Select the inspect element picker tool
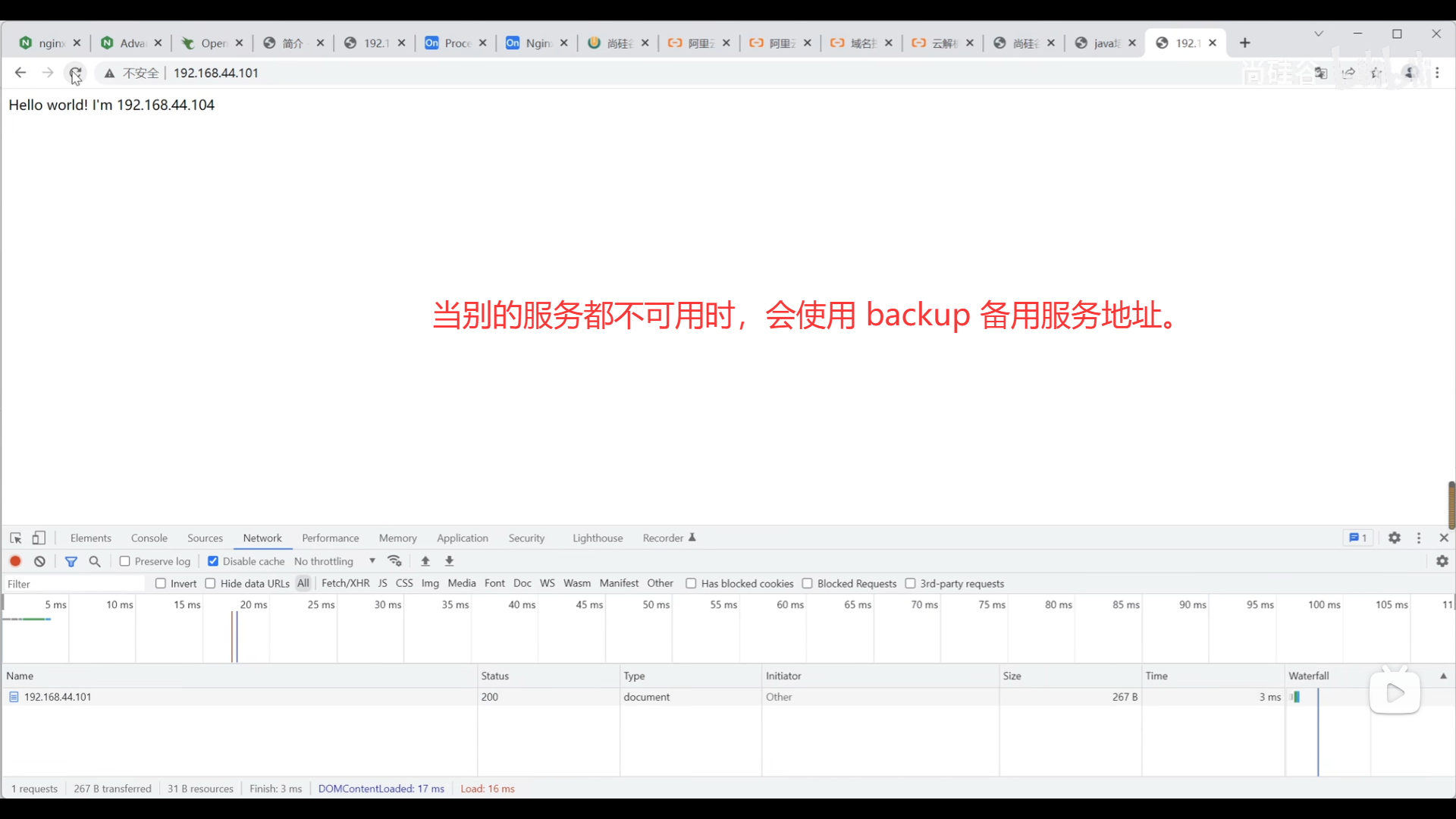The height and width of the screenshot is (819, 1456). (x=16, y=538)
